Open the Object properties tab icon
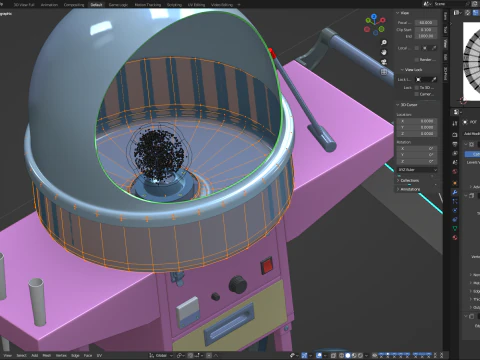Image resolution: width=480 pixels, height=360 pixels. coord(455,183)
